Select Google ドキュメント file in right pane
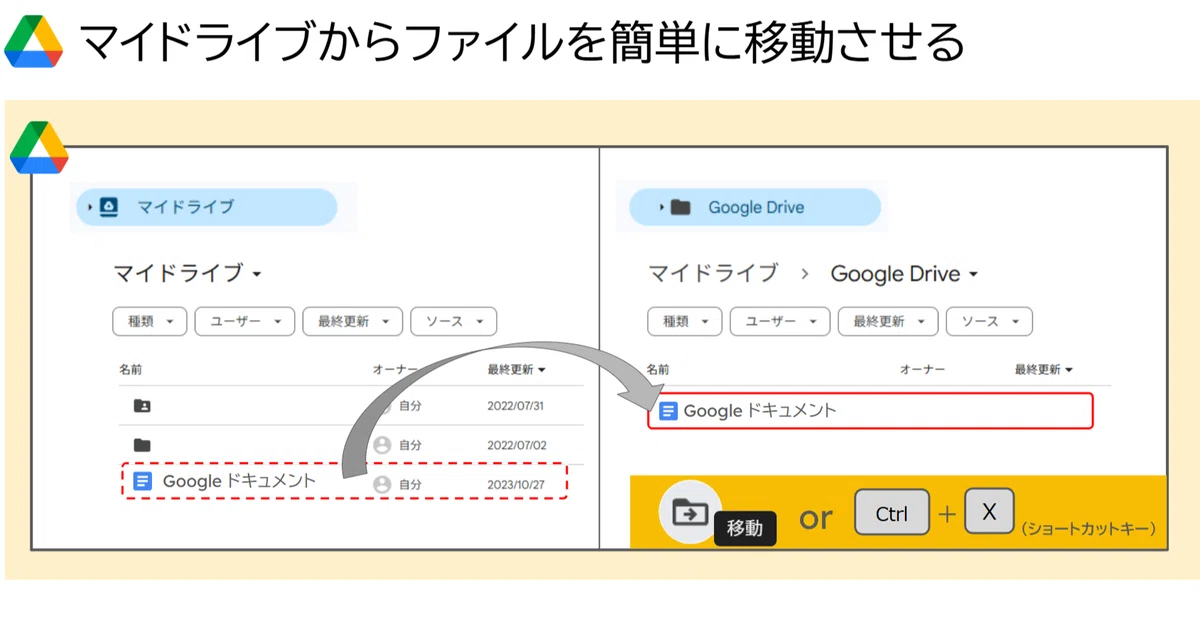The image size is (1200, 628). tap(870, 411)
